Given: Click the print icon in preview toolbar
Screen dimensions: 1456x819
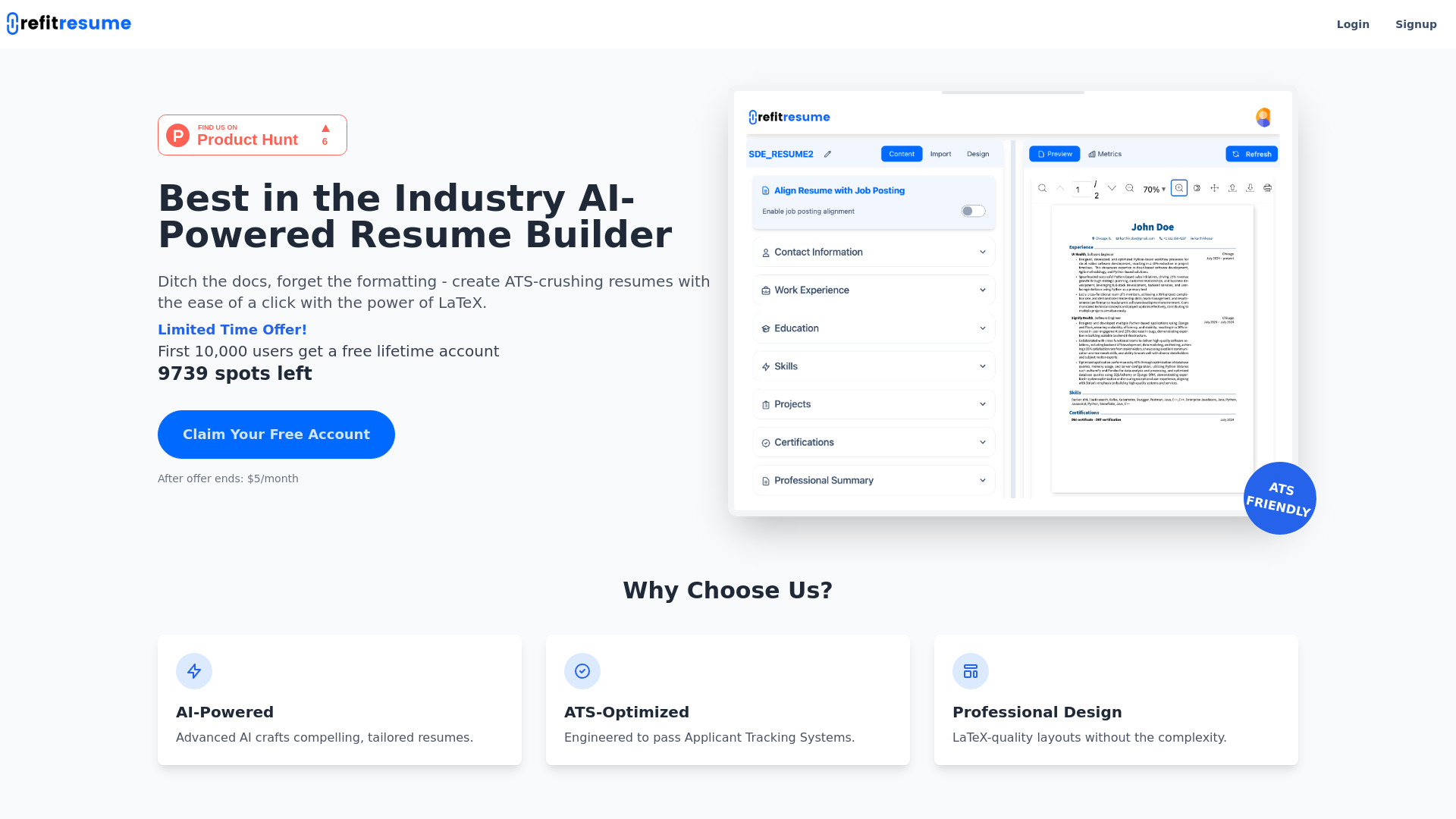Looking at the screenshot, I should pos(1268,188).
